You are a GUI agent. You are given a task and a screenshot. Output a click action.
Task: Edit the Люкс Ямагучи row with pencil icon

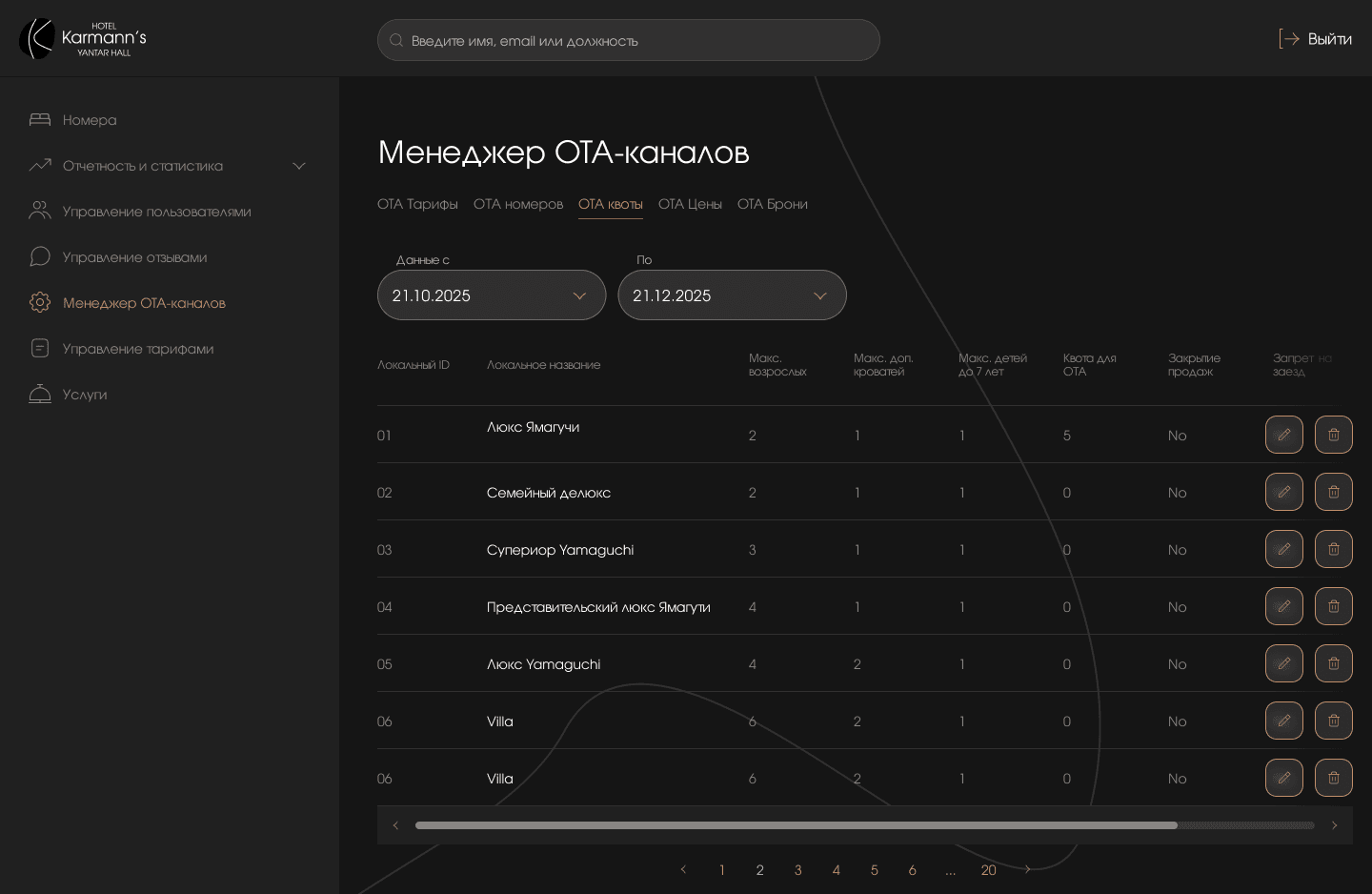pos(1283,435)
